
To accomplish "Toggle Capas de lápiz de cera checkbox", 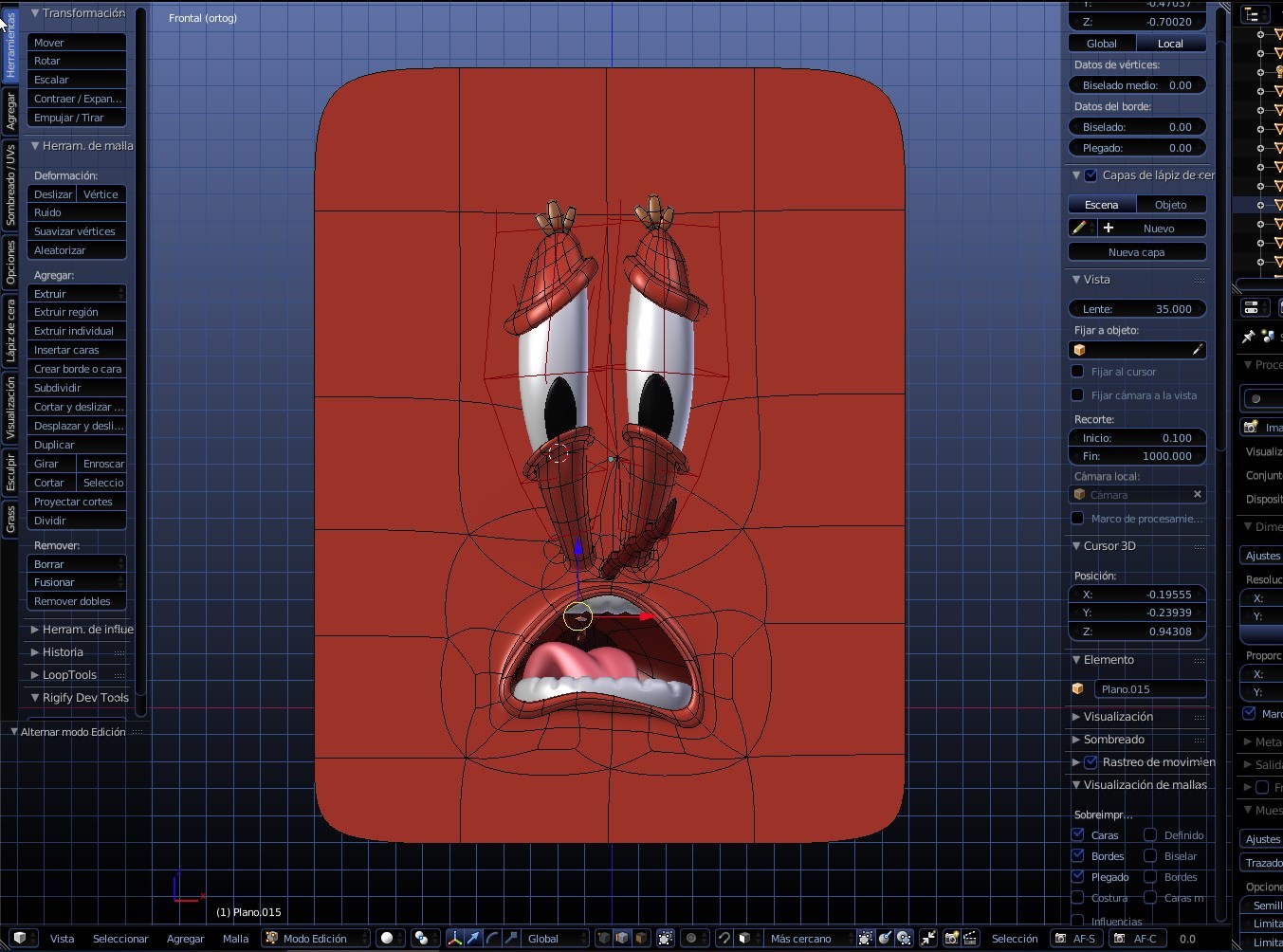I will click(x=1091, y=174).
